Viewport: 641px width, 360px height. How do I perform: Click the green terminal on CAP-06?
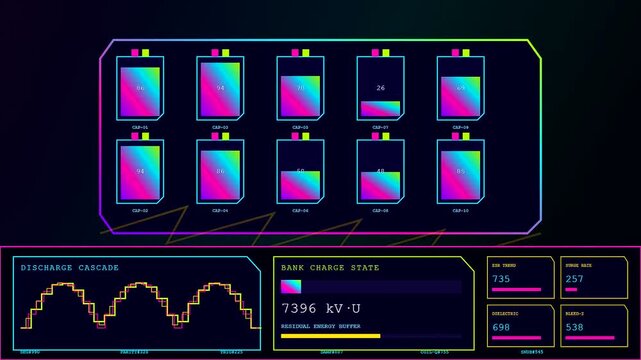(x=306, y=136)
